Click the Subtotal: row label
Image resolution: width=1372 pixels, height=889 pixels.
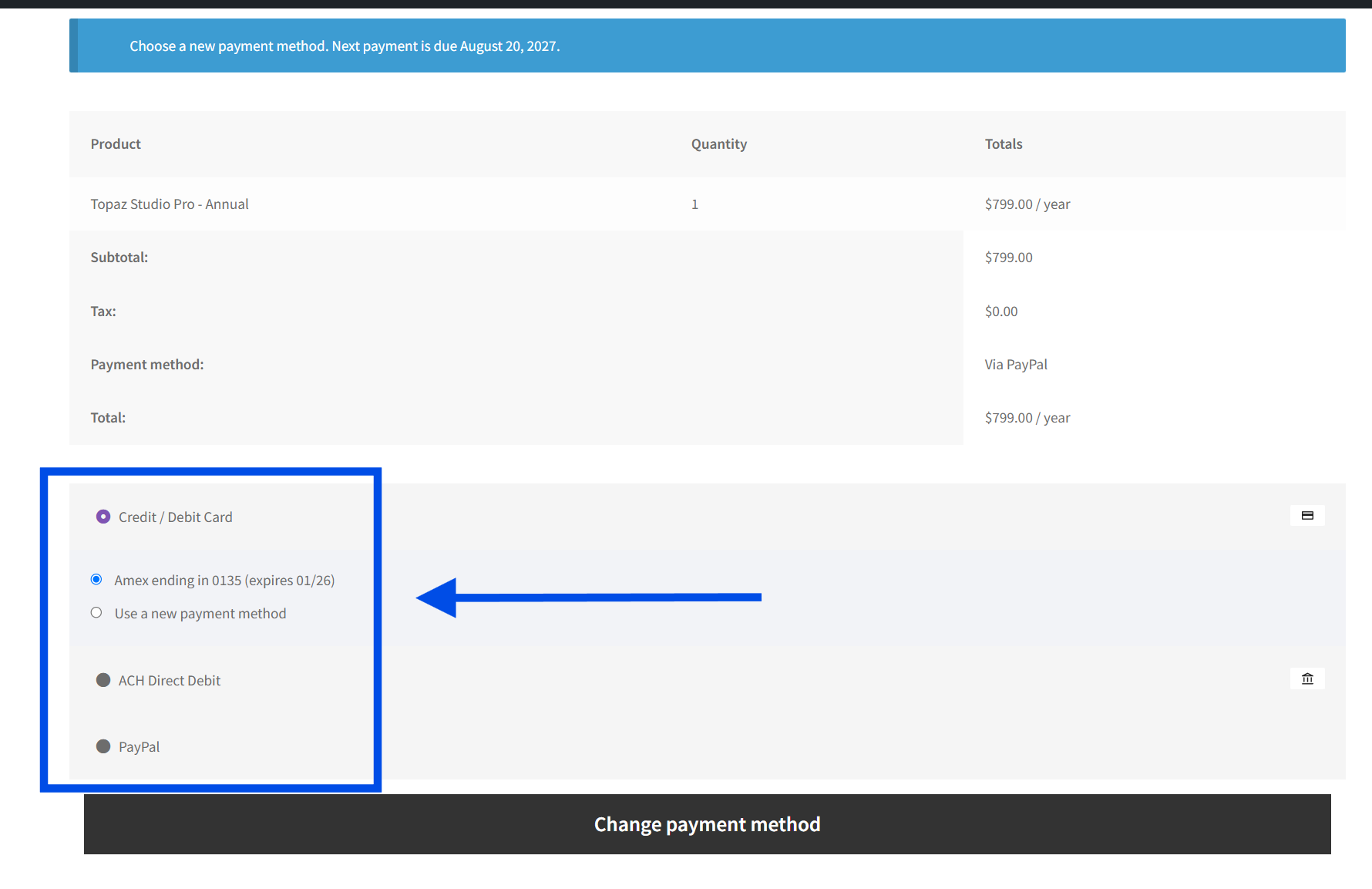pyautogui.click(x=119, y=258)
